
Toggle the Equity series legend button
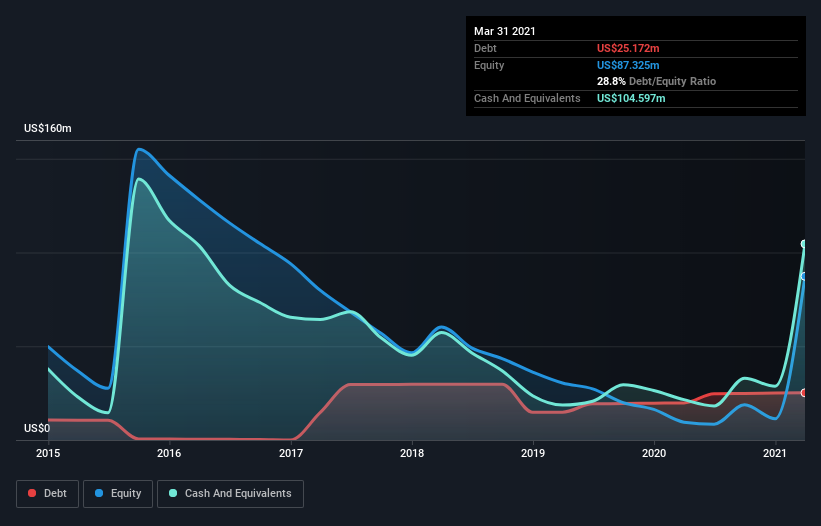click(118, 494)
